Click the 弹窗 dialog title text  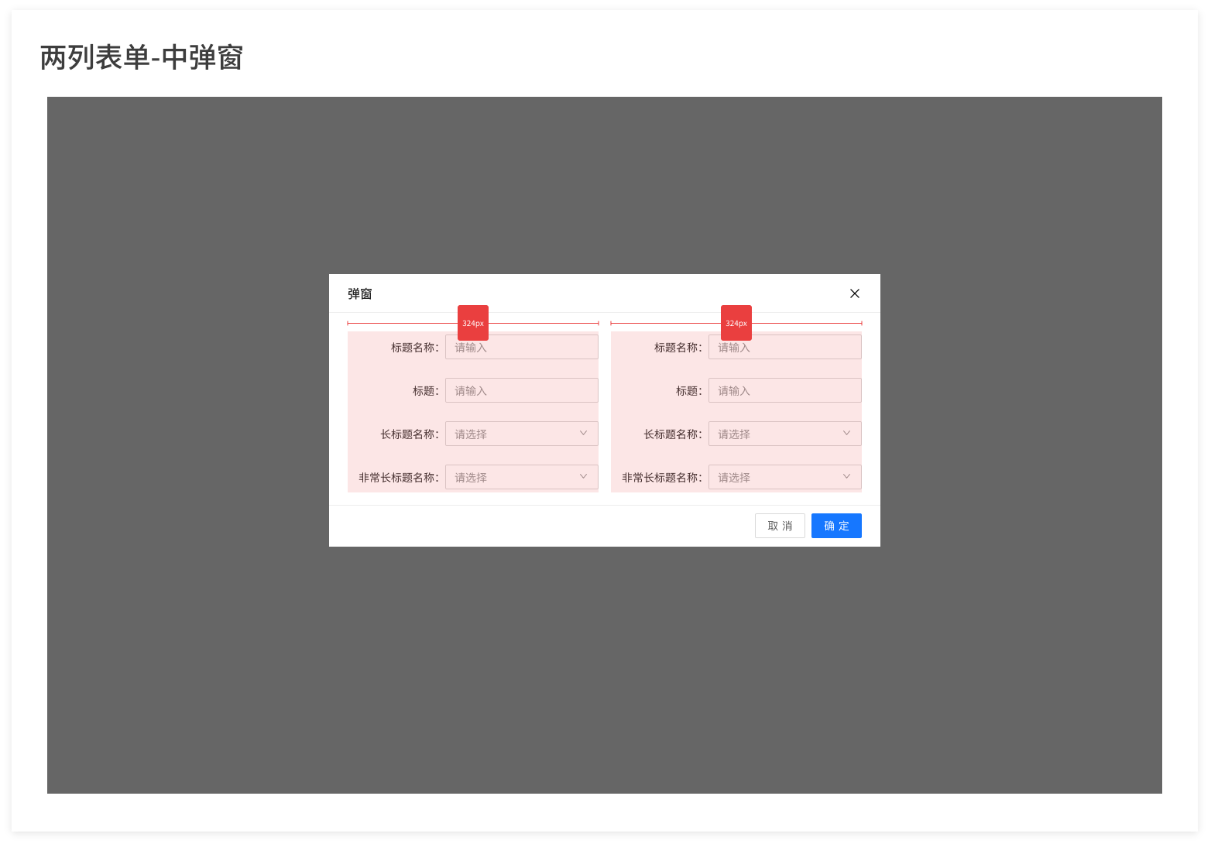360,294
